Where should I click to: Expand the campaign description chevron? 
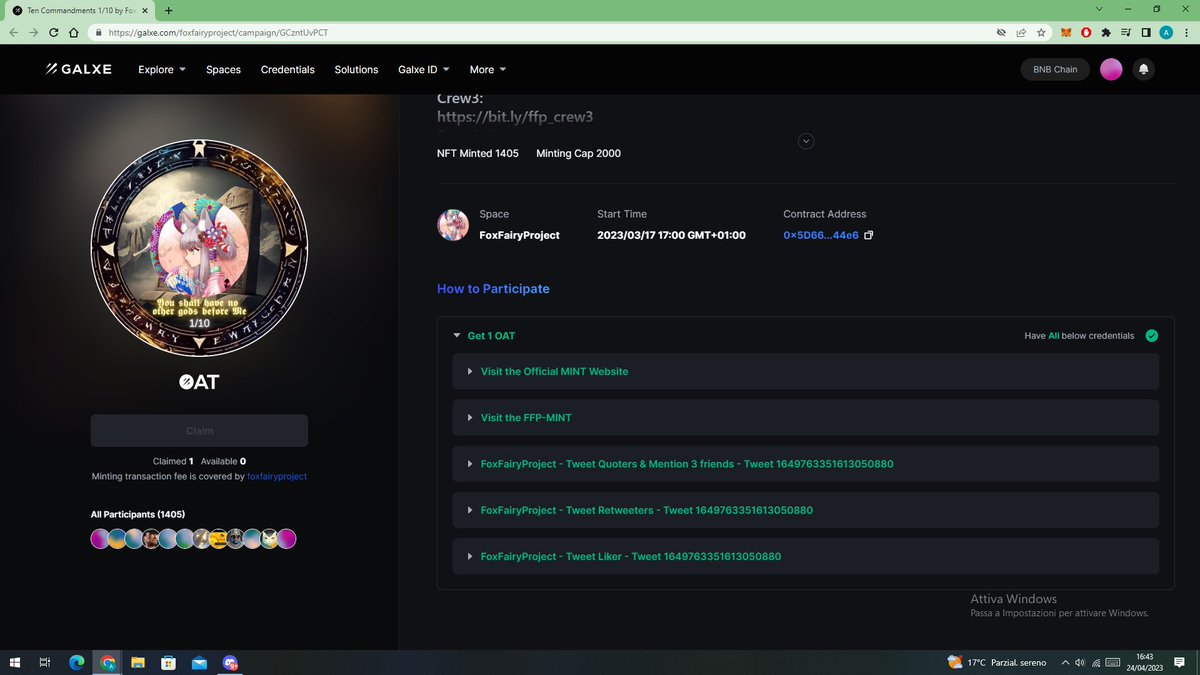point(807,141)
